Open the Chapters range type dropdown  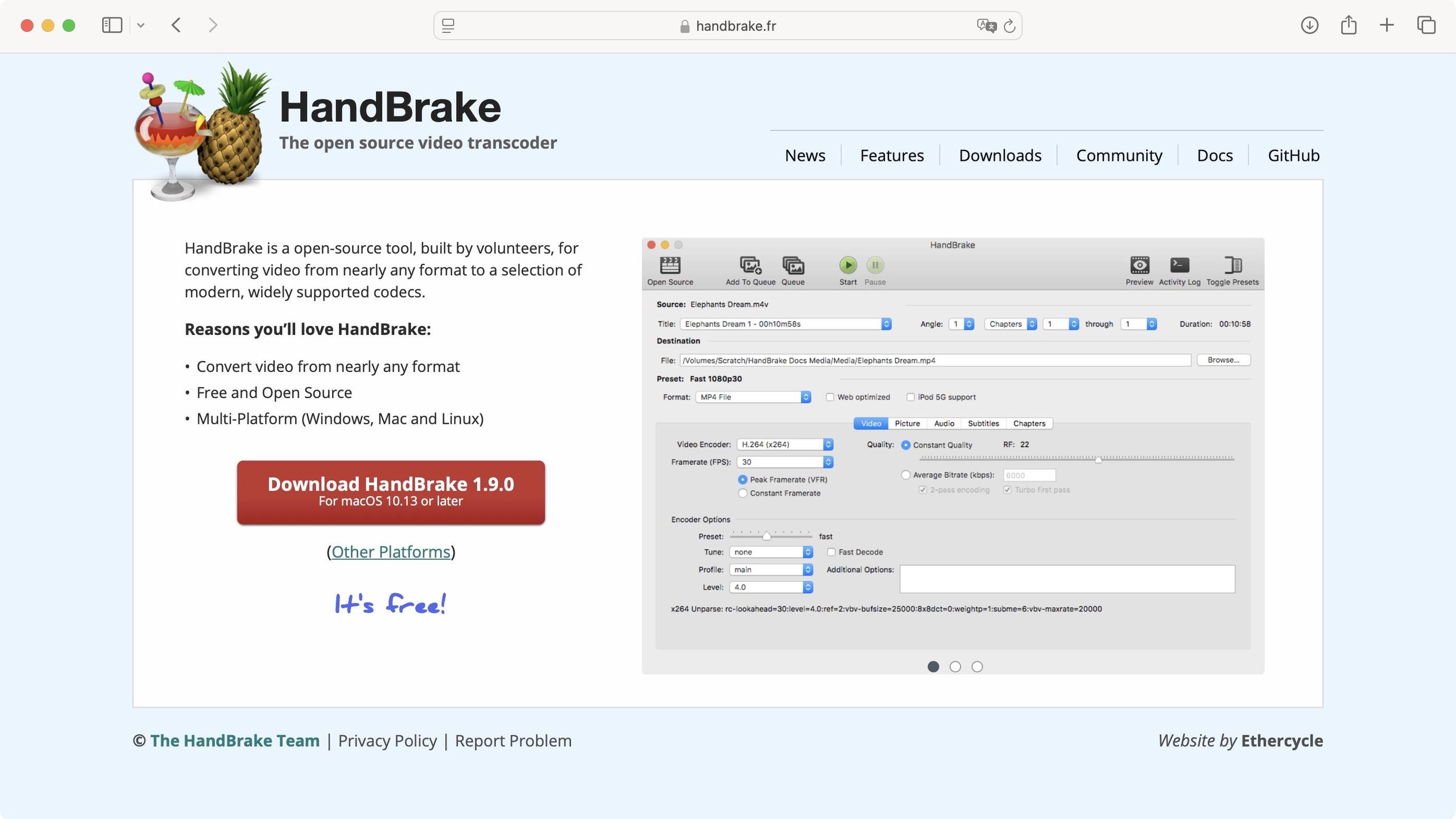pos(1011,324)
